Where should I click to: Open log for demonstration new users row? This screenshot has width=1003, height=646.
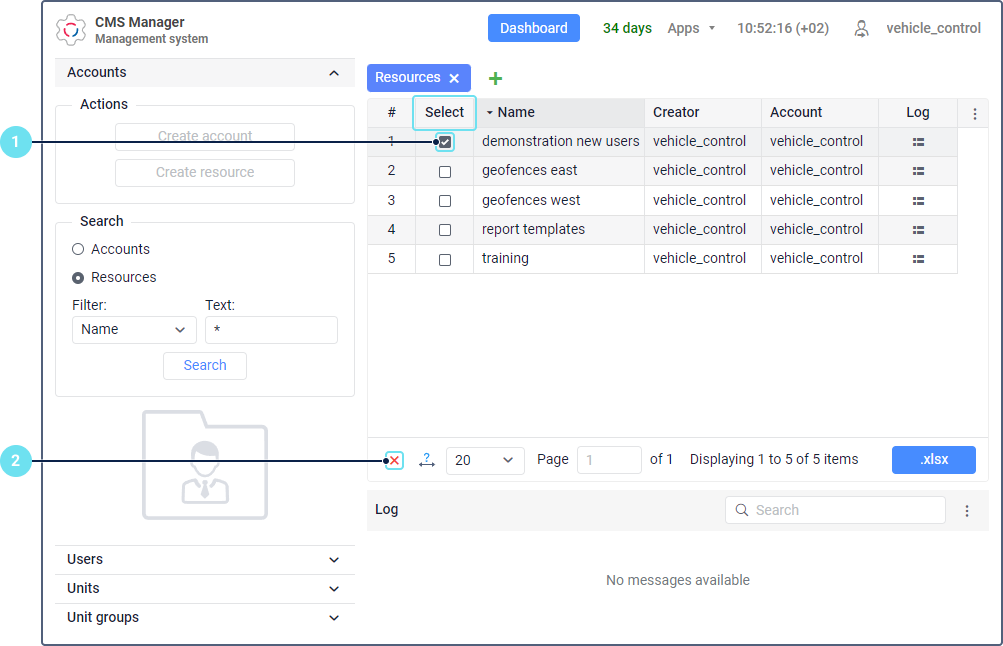[918, 142]
